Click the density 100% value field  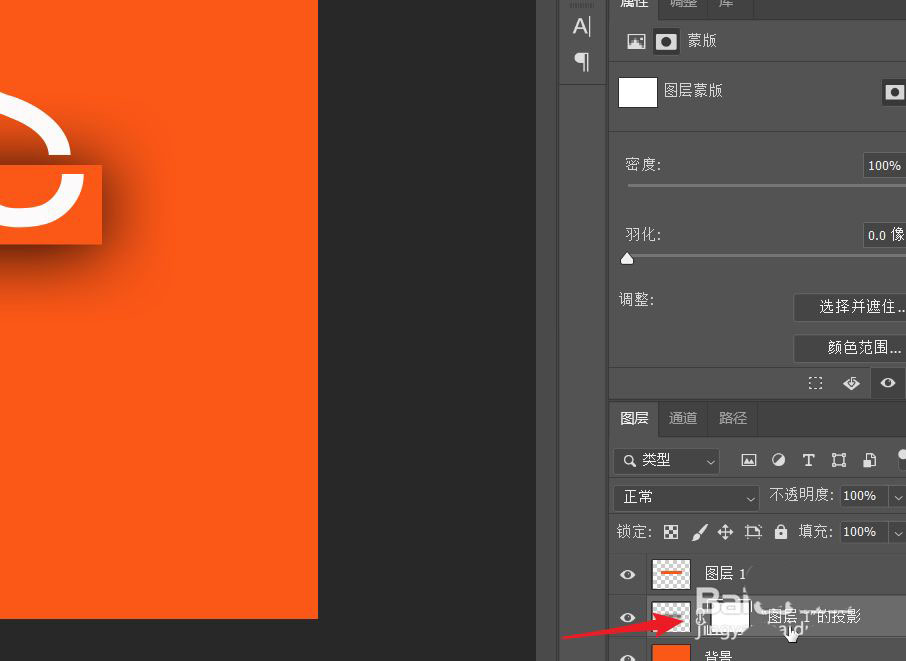tap(884, 166)
